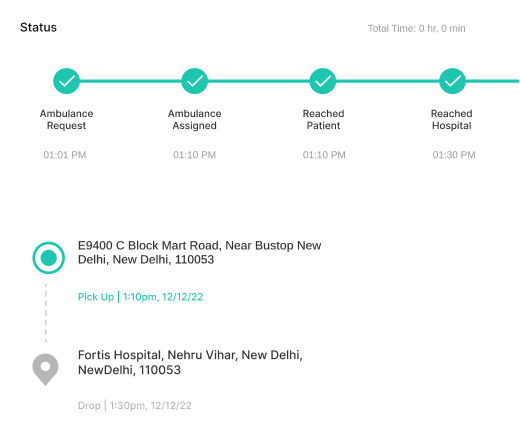Click the Ambulance Assigned checkmark icon
Image resolution: width=520 pixels, height=437 pixels.
tap(195, 81)
